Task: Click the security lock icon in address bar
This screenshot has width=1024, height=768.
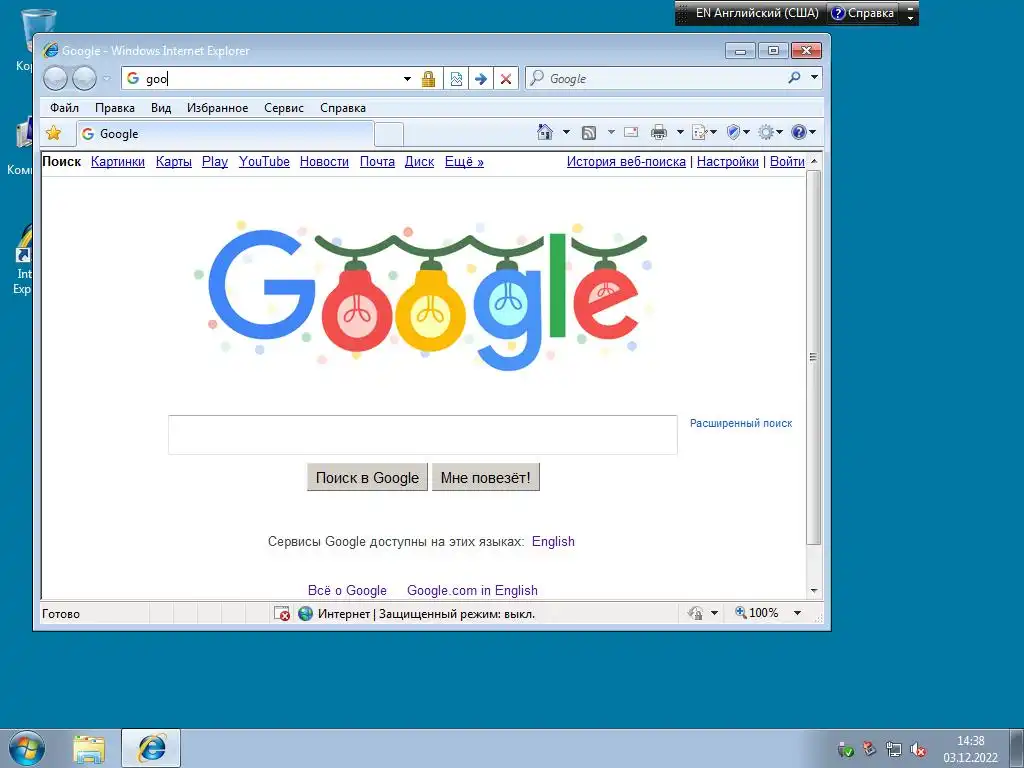Action: 428,79
